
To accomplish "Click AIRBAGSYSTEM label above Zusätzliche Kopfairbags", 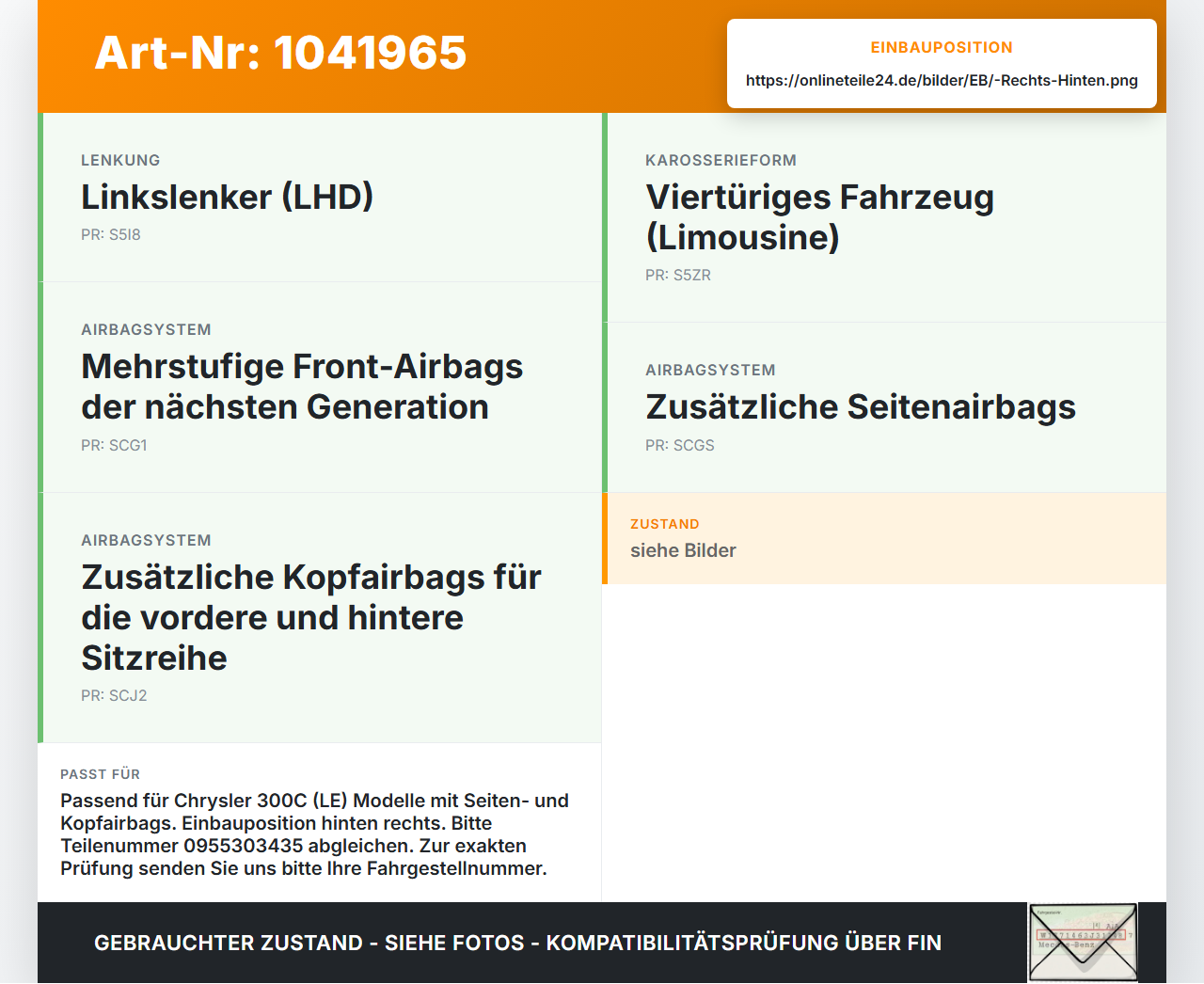I will (146, 540).
